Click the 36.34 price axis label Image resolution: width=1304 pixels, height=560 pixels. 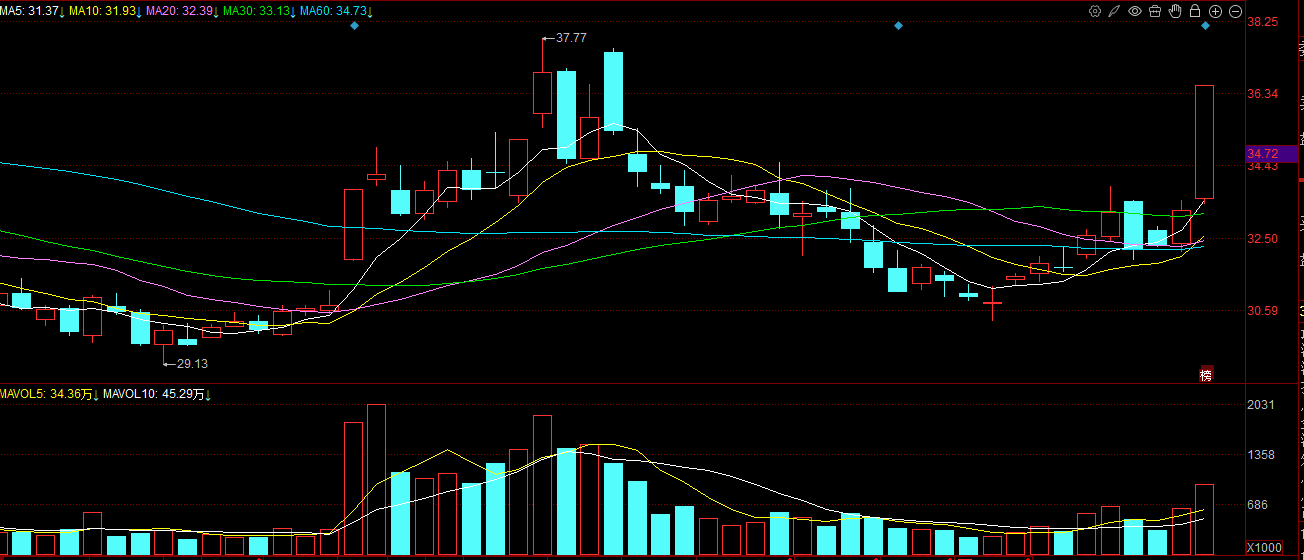1263,94
